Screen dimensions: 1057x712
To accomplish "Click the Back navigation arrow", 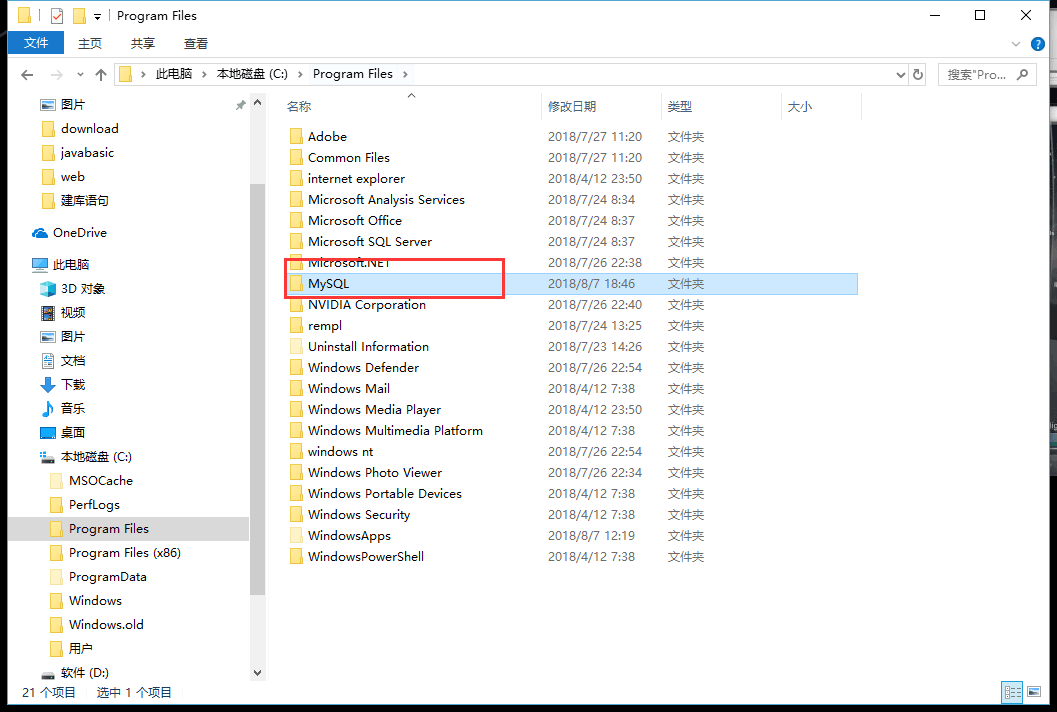I will [27, 75].
